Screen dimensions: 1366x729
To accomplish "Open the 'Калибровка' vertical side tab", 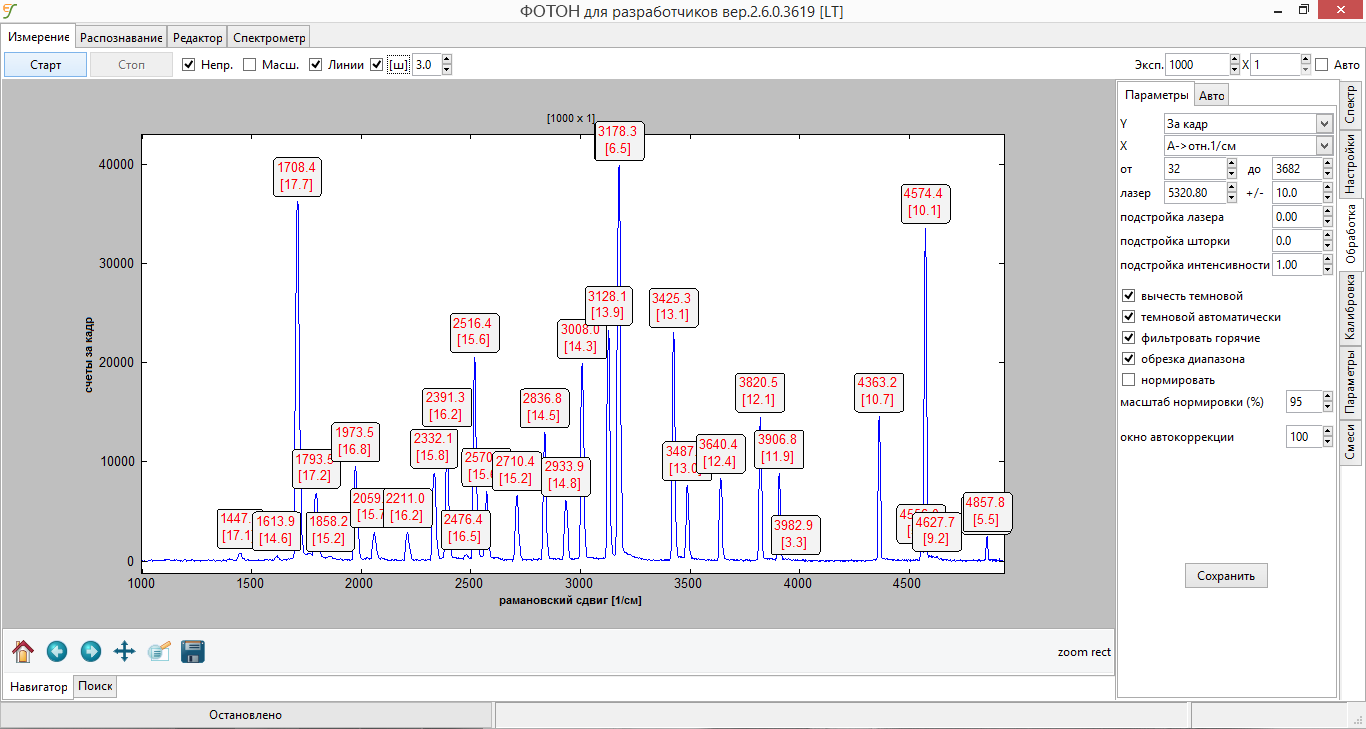I will 1351,309.
